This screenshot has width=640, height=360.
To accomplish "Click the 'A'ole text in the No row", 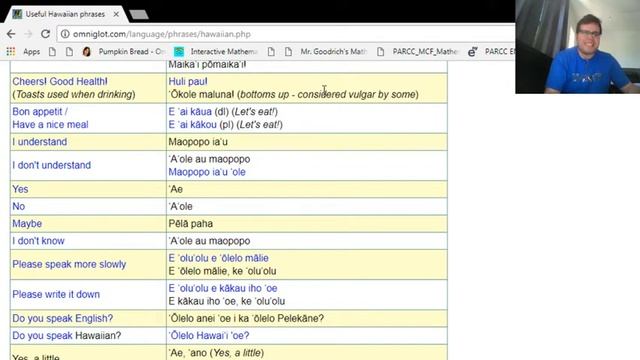I will [x=180, y=206].
